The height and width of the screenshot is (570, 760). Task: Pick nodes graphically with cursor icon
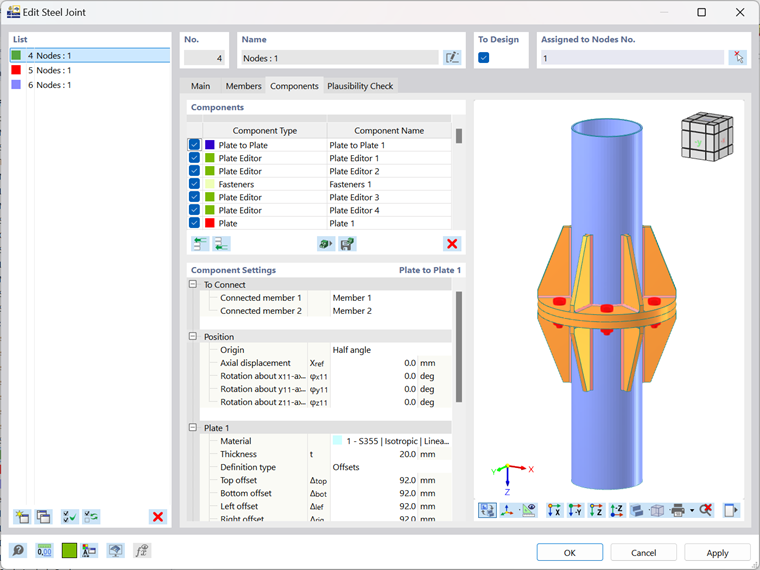737,58
